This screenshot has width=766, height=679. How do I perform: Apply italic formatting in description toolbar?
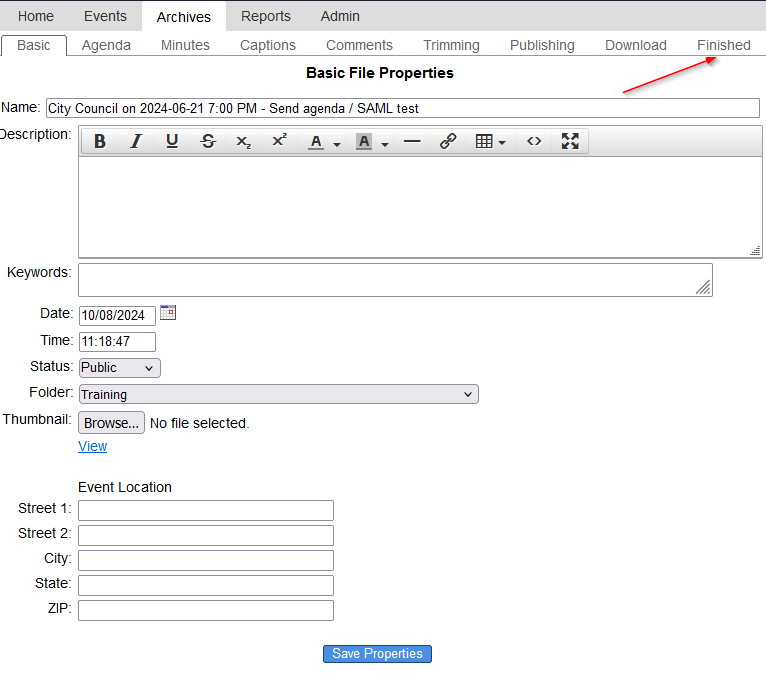pyautogui.click(x=136, y=142)
